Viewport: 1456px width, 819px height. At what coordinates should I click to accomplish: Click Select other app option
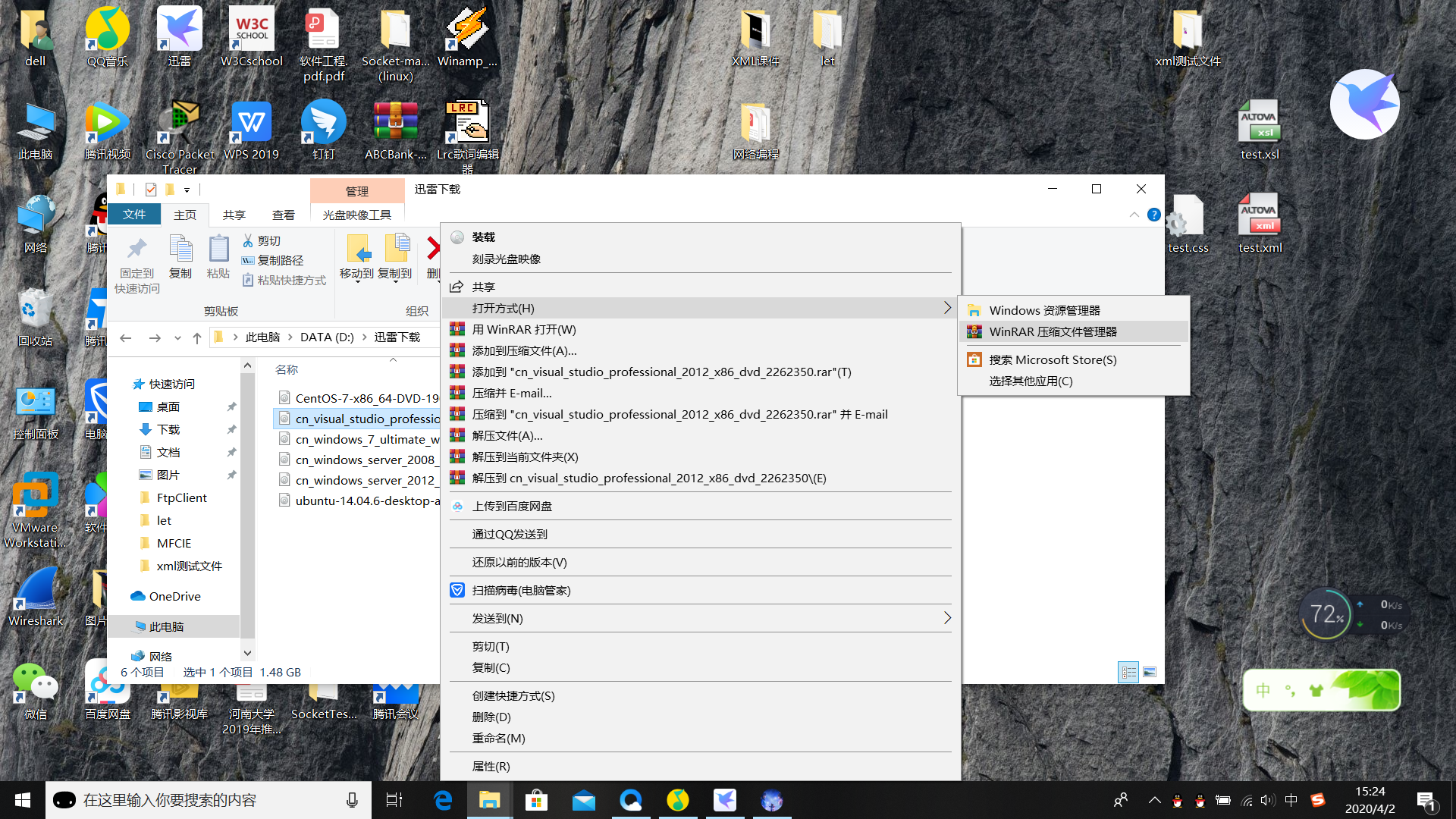[x=1031, y=381]
